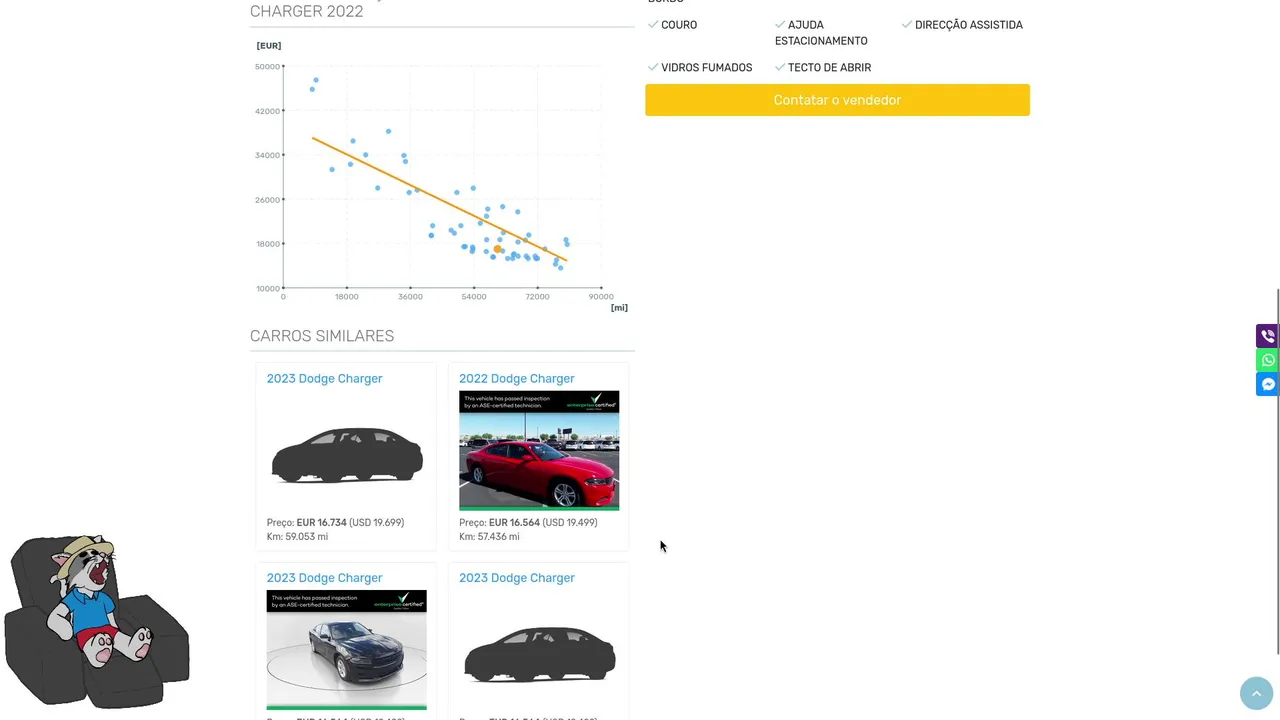Click the 42000 label on price axis
This screenshot has height=720, width=1280.
(267, 111)
